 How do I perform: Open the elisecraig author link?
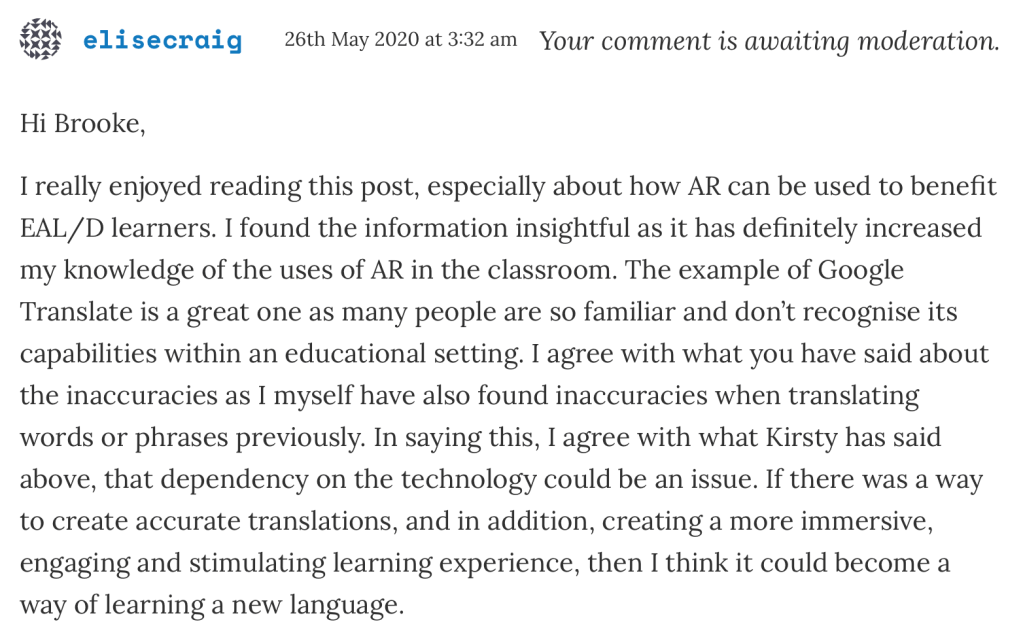pos(163,41)
